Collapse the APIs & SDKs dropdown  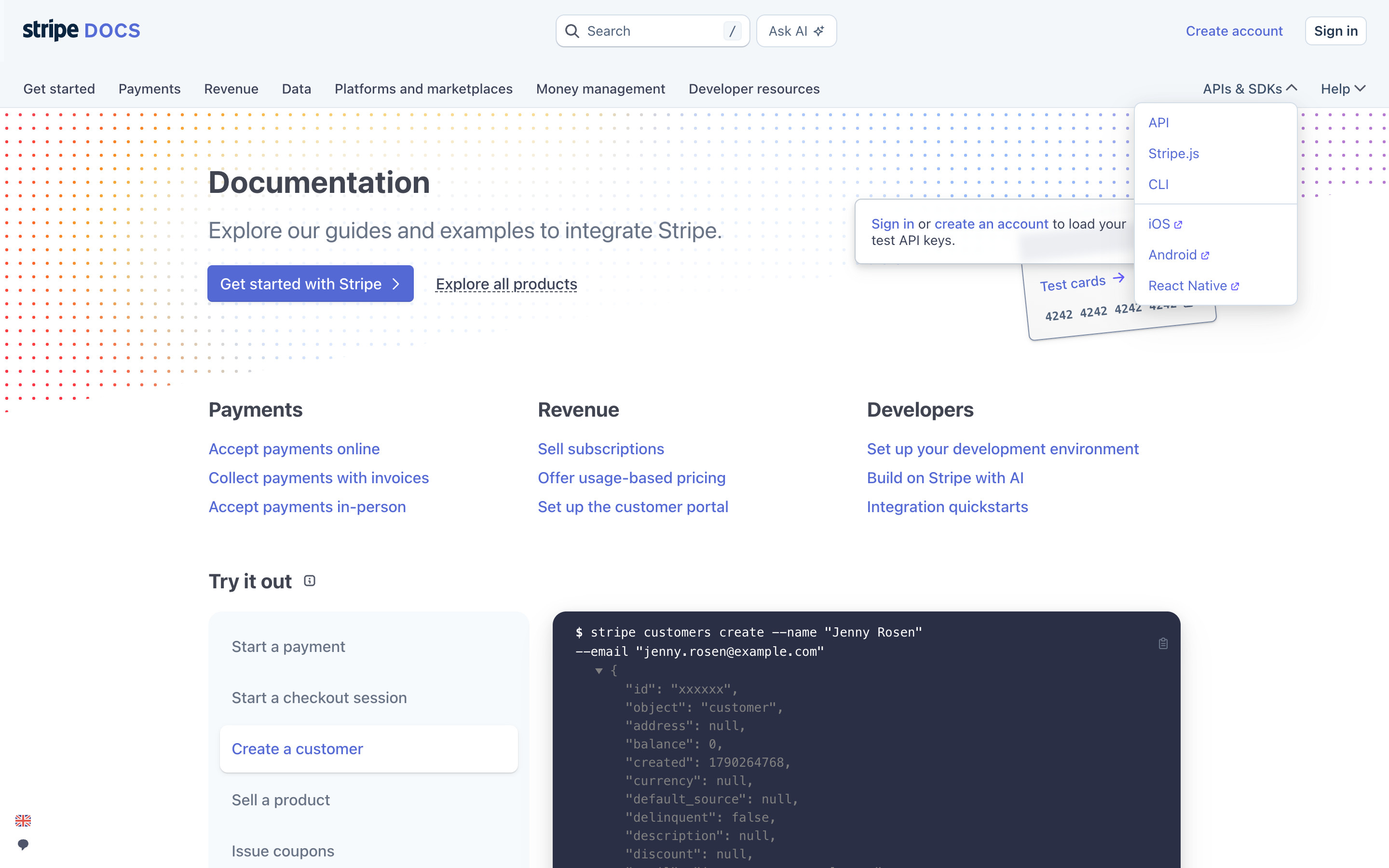pos(1250,89)
